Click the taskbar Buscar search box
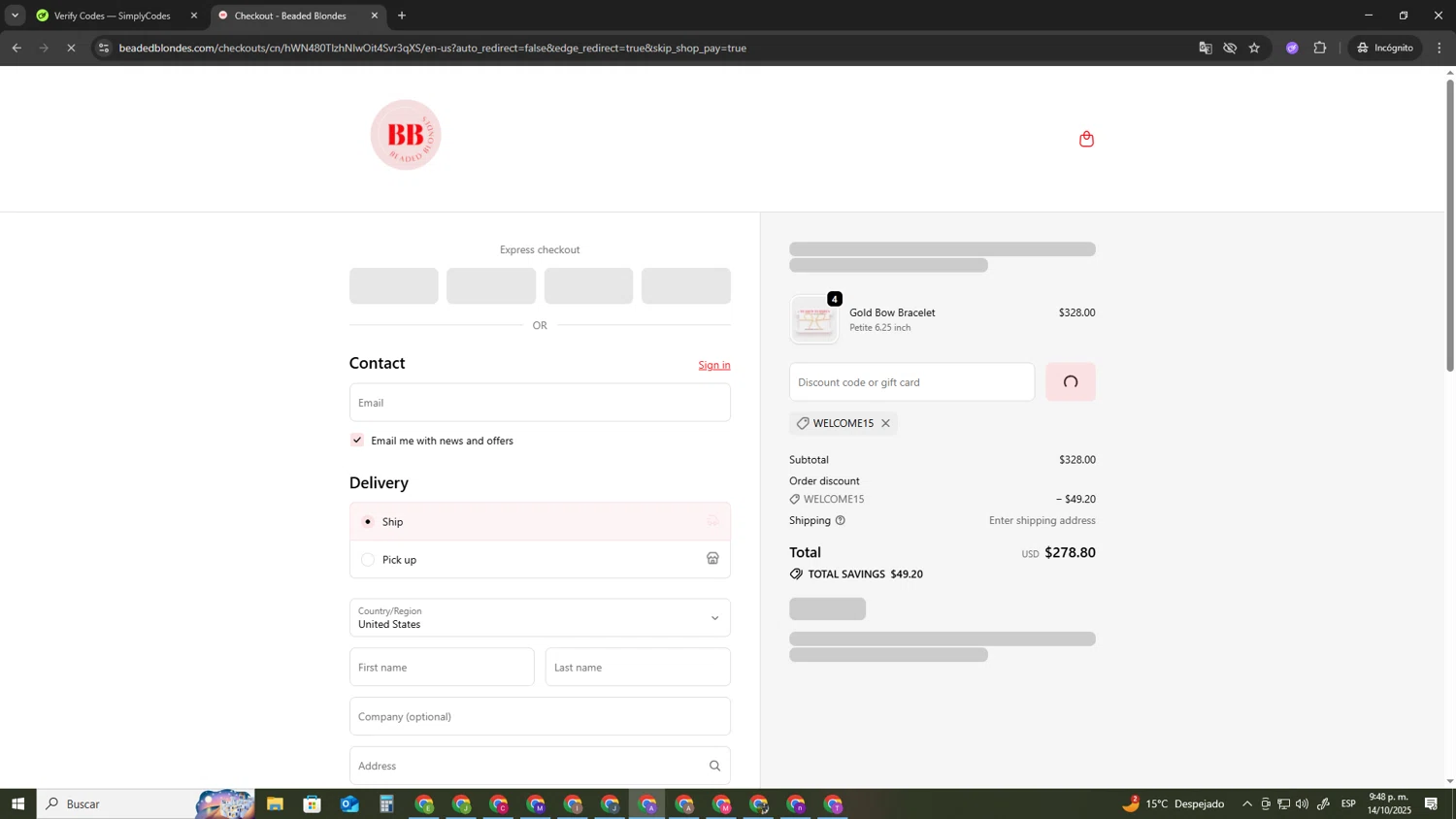This screenshot has height=819, width=1456. click(x=146, y=803)
